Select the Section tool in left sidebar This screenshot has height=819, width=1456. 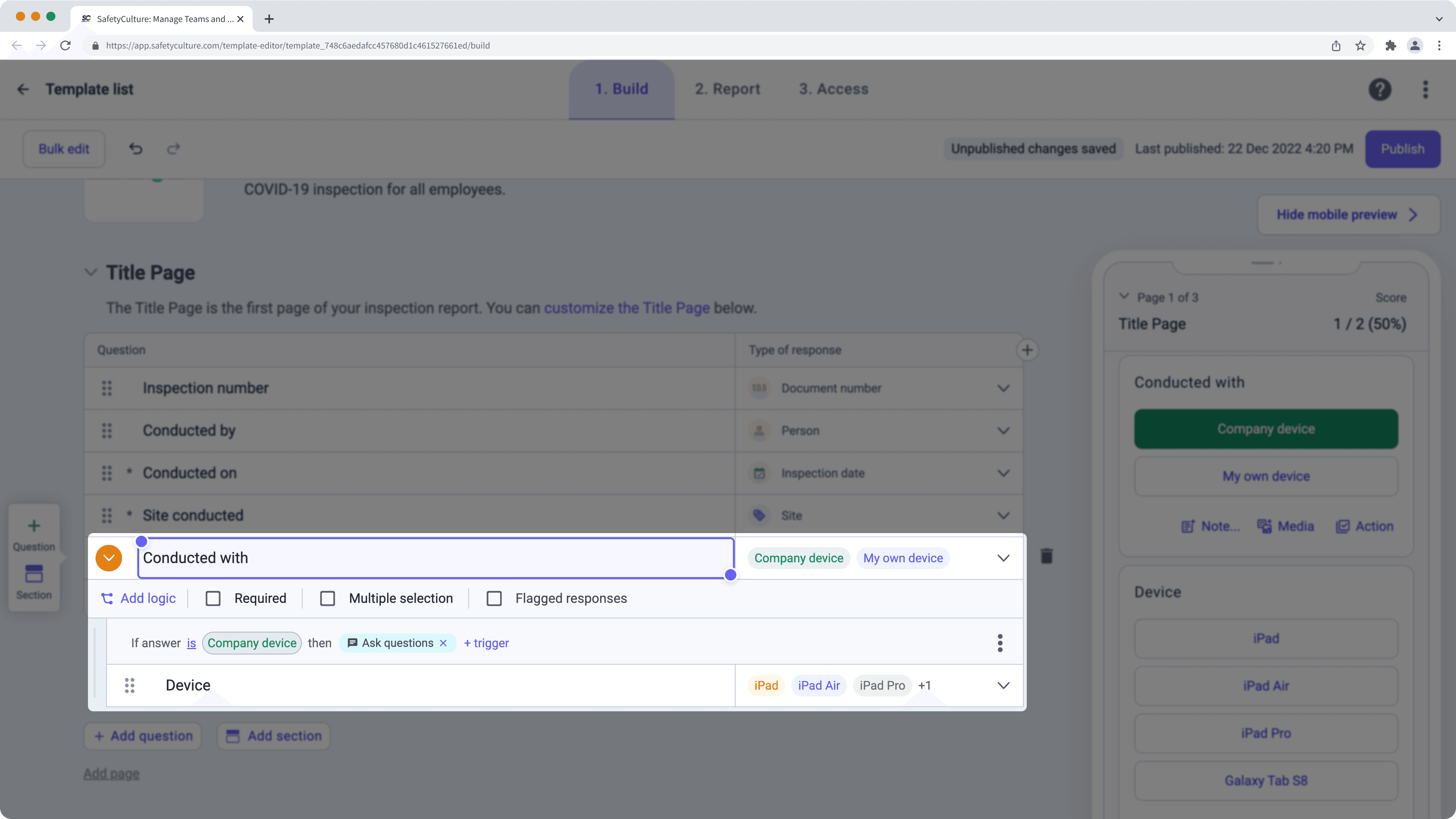(x=34, y=581)
